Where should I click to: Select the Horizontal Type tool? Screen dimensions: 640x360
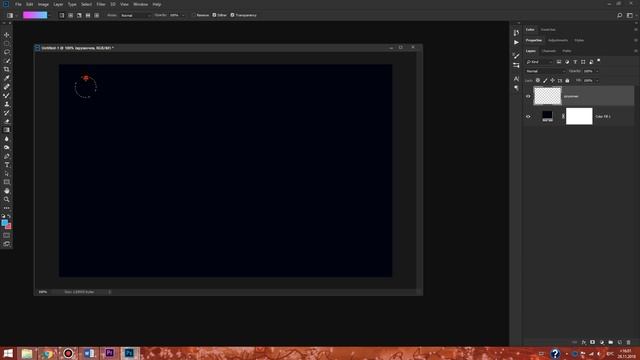pyautogui.click(x=7, y=165)
